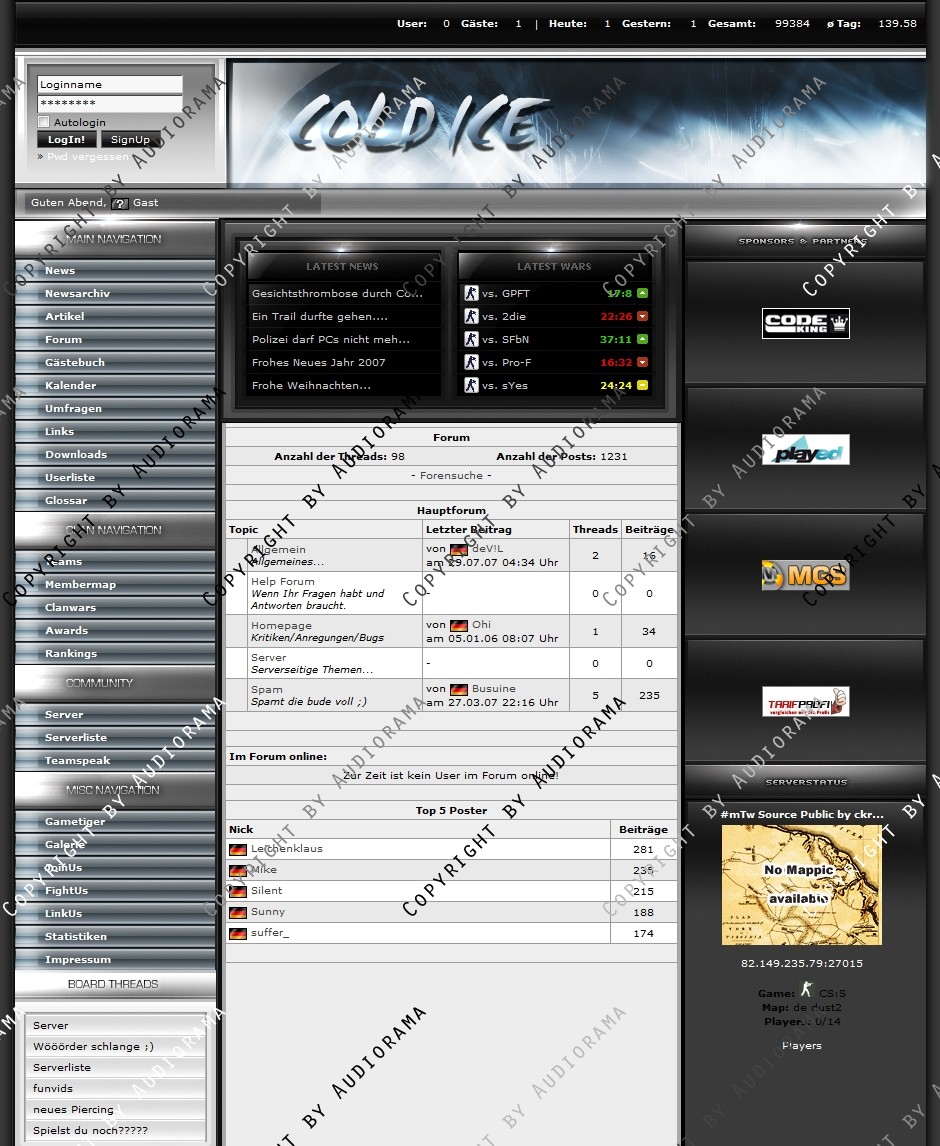Click red loss arrow for 2die match
The image size is (940, 1146).
642,316
